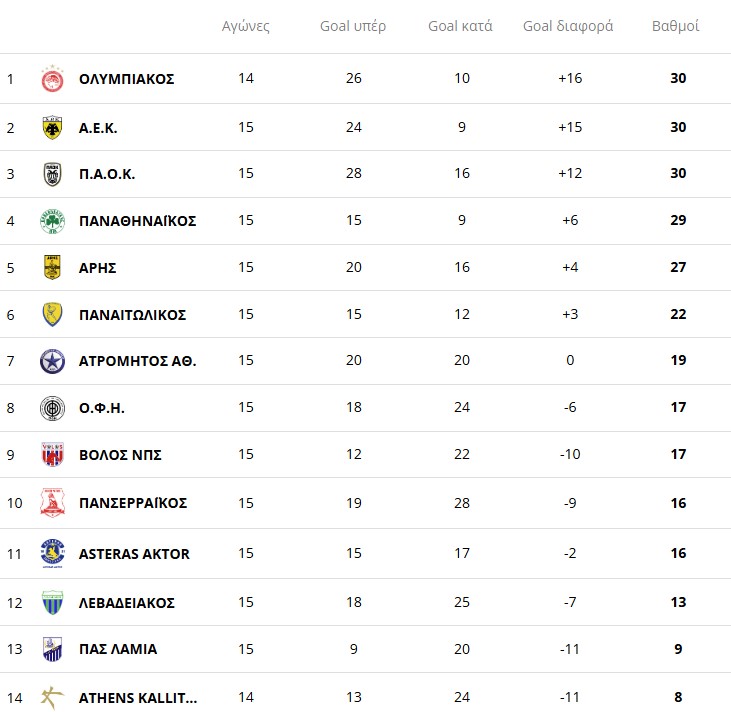This screenshot has height=712, width=731.
Task: Click the Athens Kallithea team logo
Action: [x=52, y=698]
